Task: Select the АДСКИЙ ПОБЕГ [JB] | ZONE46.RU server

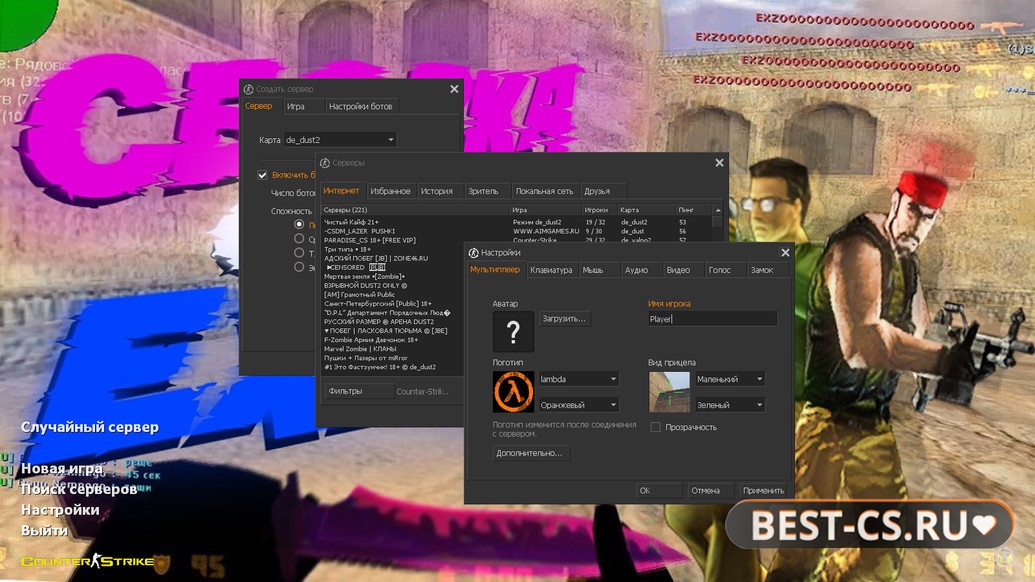Action: tap(393, 259)
